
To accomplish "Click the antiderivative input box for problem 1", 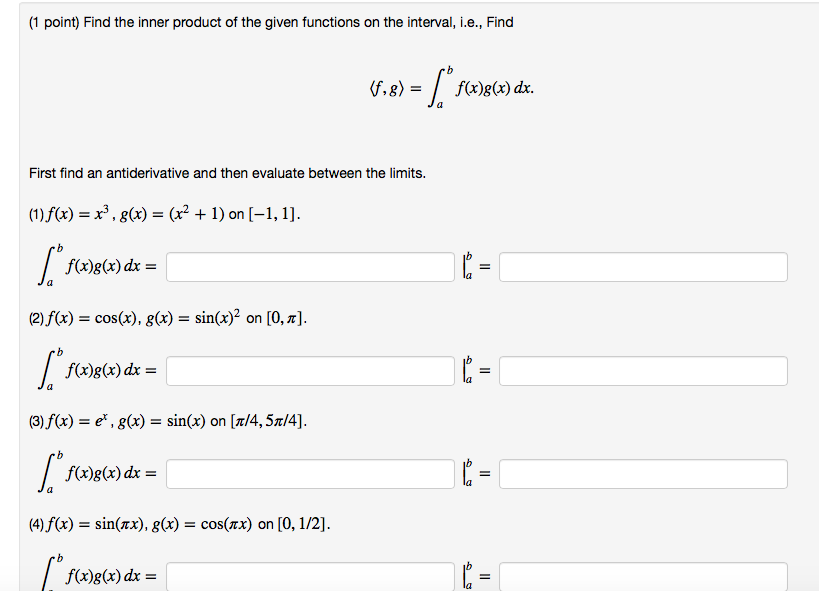I will coord(312,266).
